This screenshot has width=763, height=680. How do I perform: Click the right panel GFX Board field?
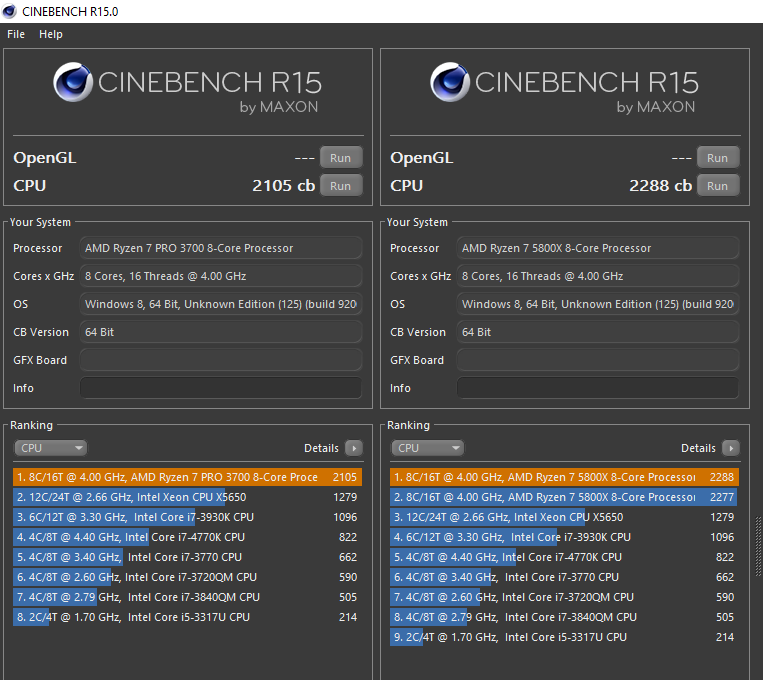(597, 360)
